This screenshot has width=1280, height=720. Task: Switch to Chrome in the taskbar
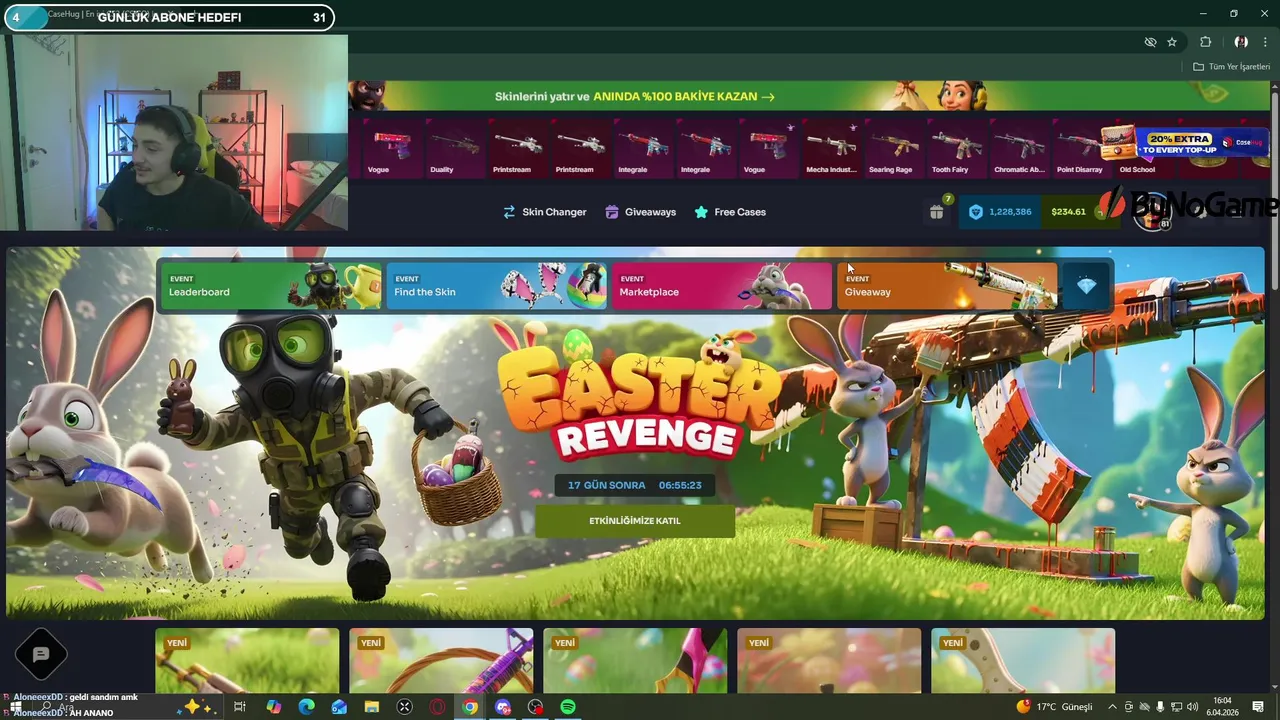click(470, 707)
